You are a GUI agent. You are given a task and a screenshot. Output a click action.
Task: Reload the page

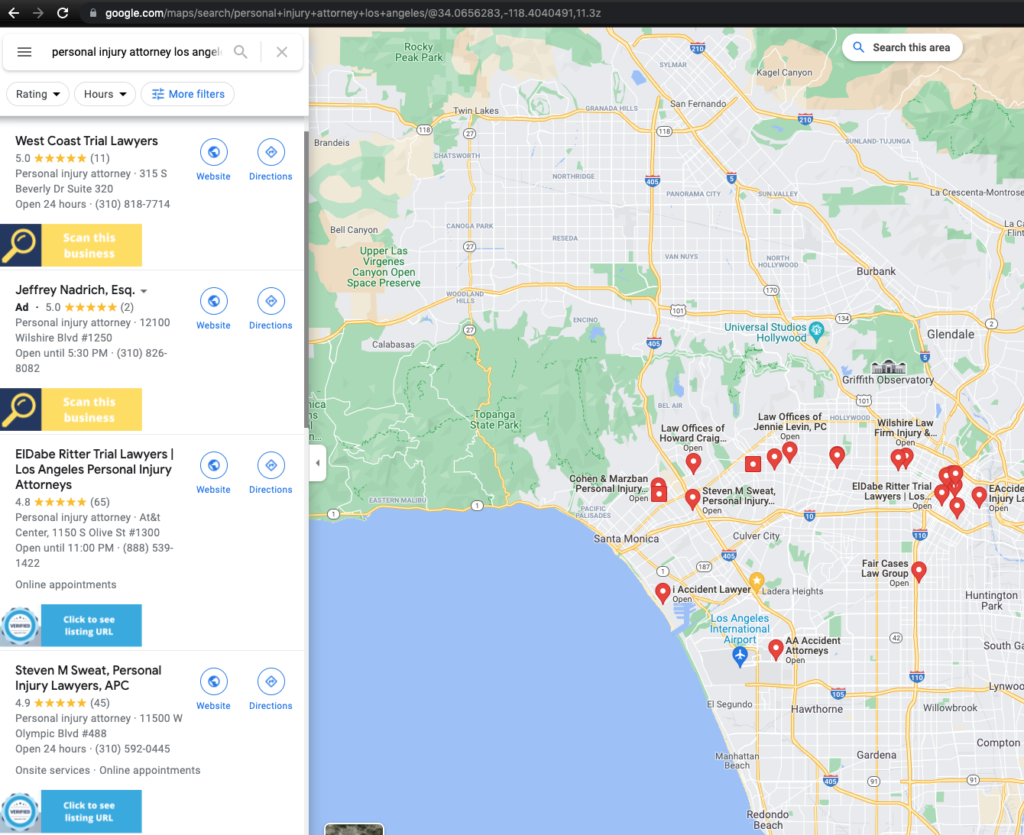pyautogui.click(x=63, y=12)
